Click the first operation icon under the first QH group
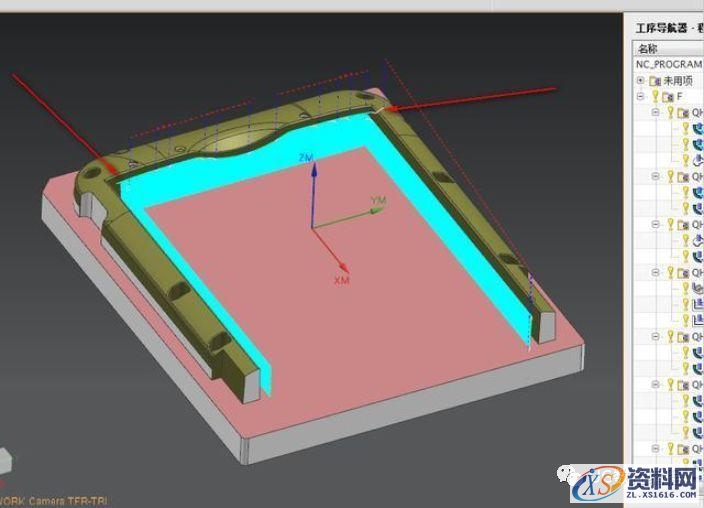The image size is (704, 508). (x=697, y=128)
